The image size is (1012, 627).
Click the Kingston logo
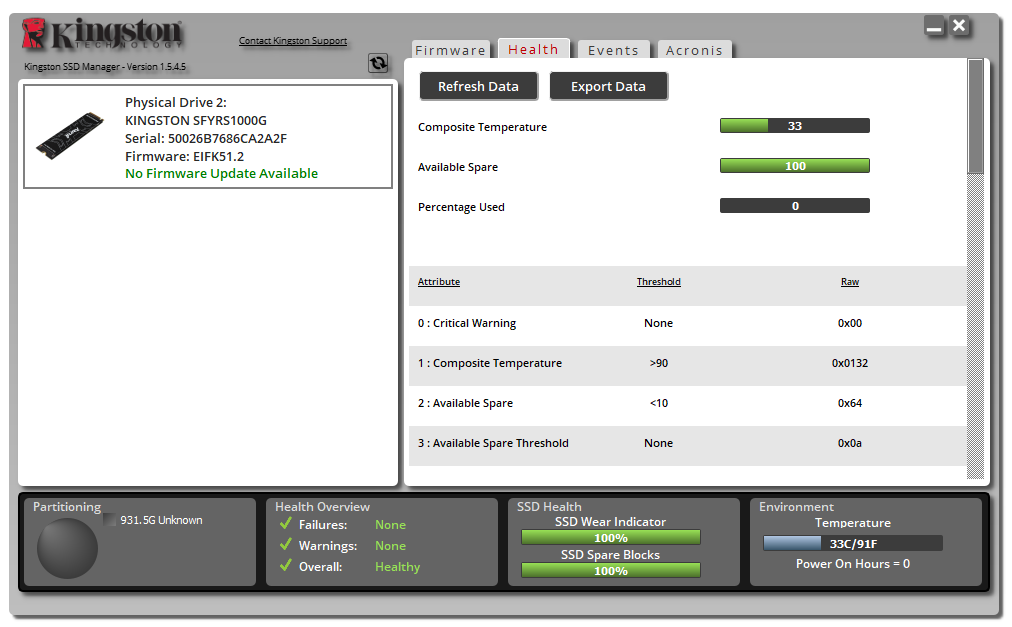coord(103,34)
